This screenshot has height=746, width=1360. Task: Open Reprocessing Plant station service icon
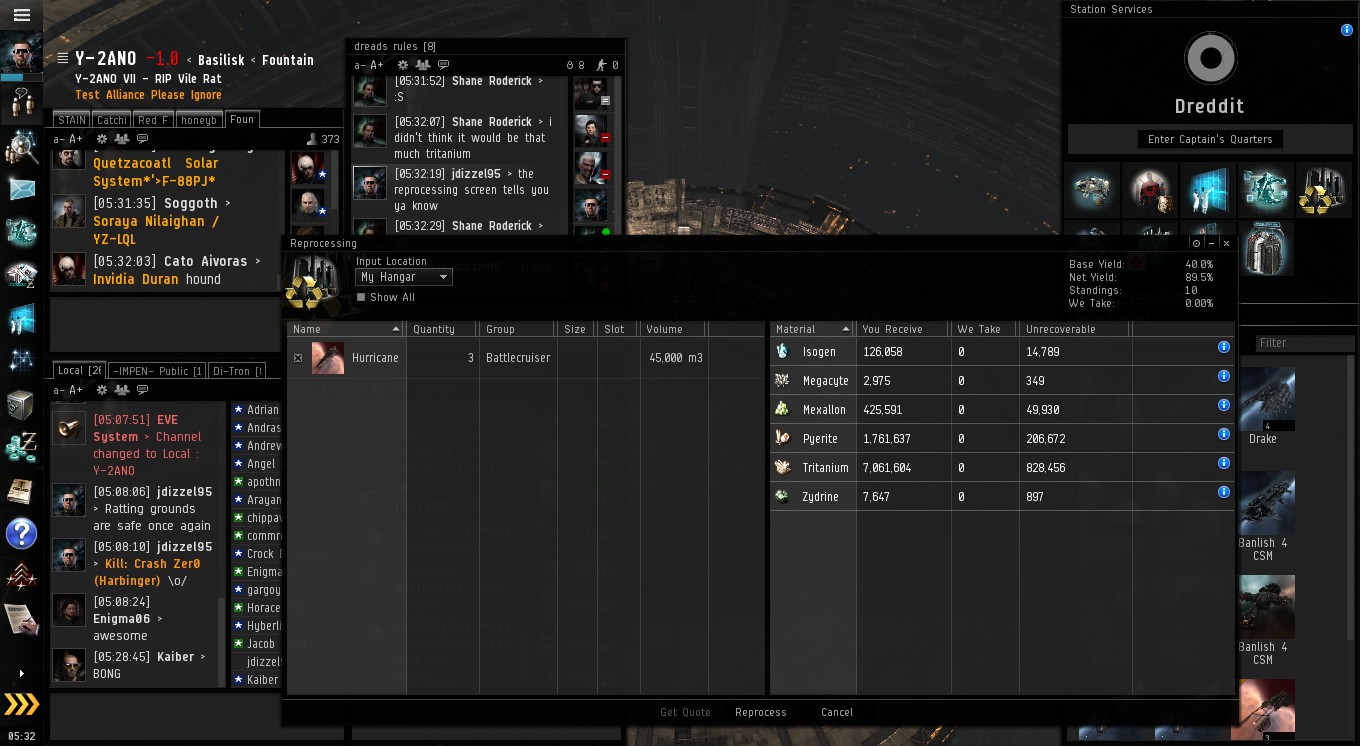pyautogui.click(x=1316, y=190)
